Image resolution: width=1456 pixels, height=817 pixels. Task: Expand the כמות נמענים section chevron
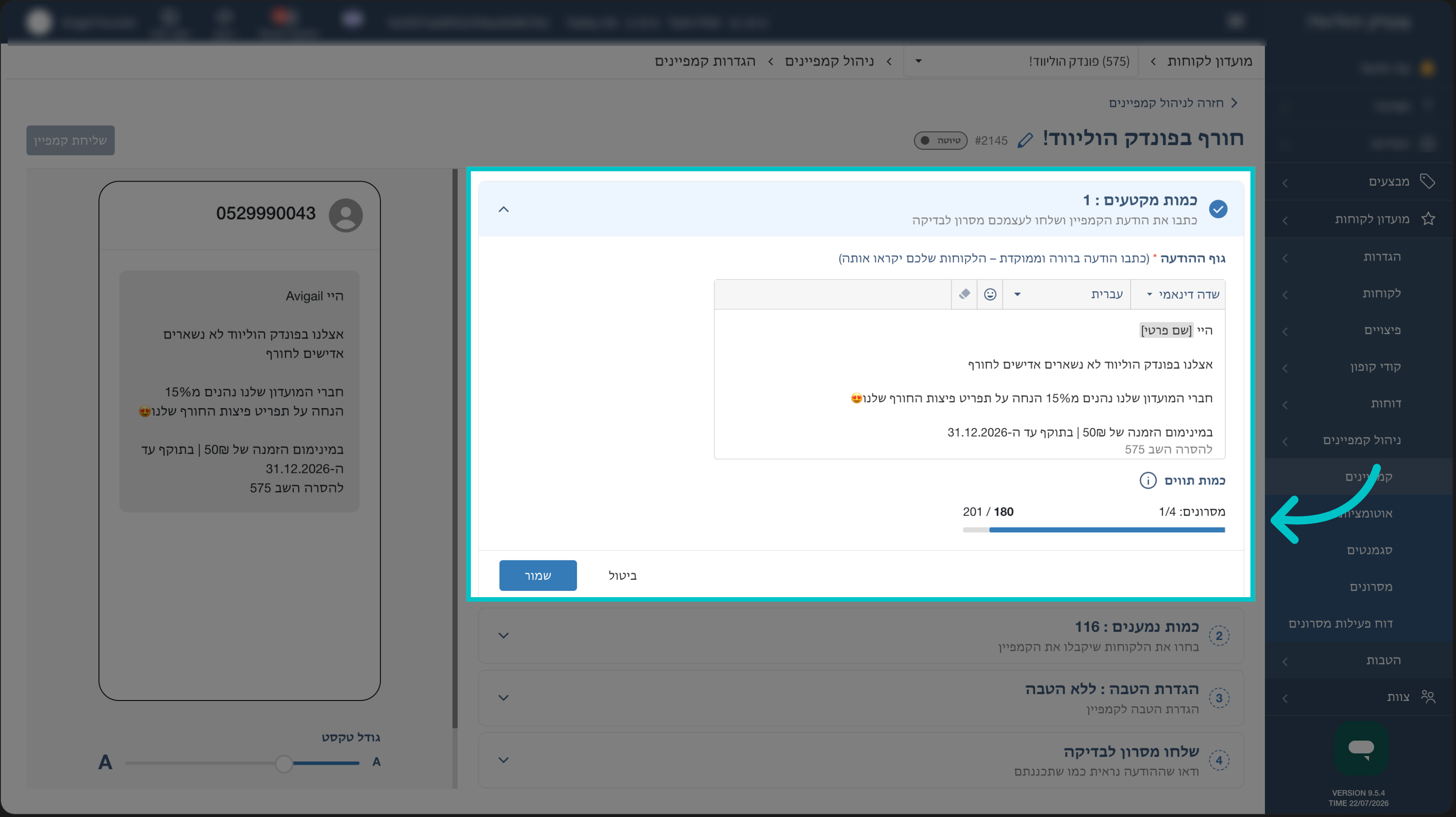coord(504,635)
